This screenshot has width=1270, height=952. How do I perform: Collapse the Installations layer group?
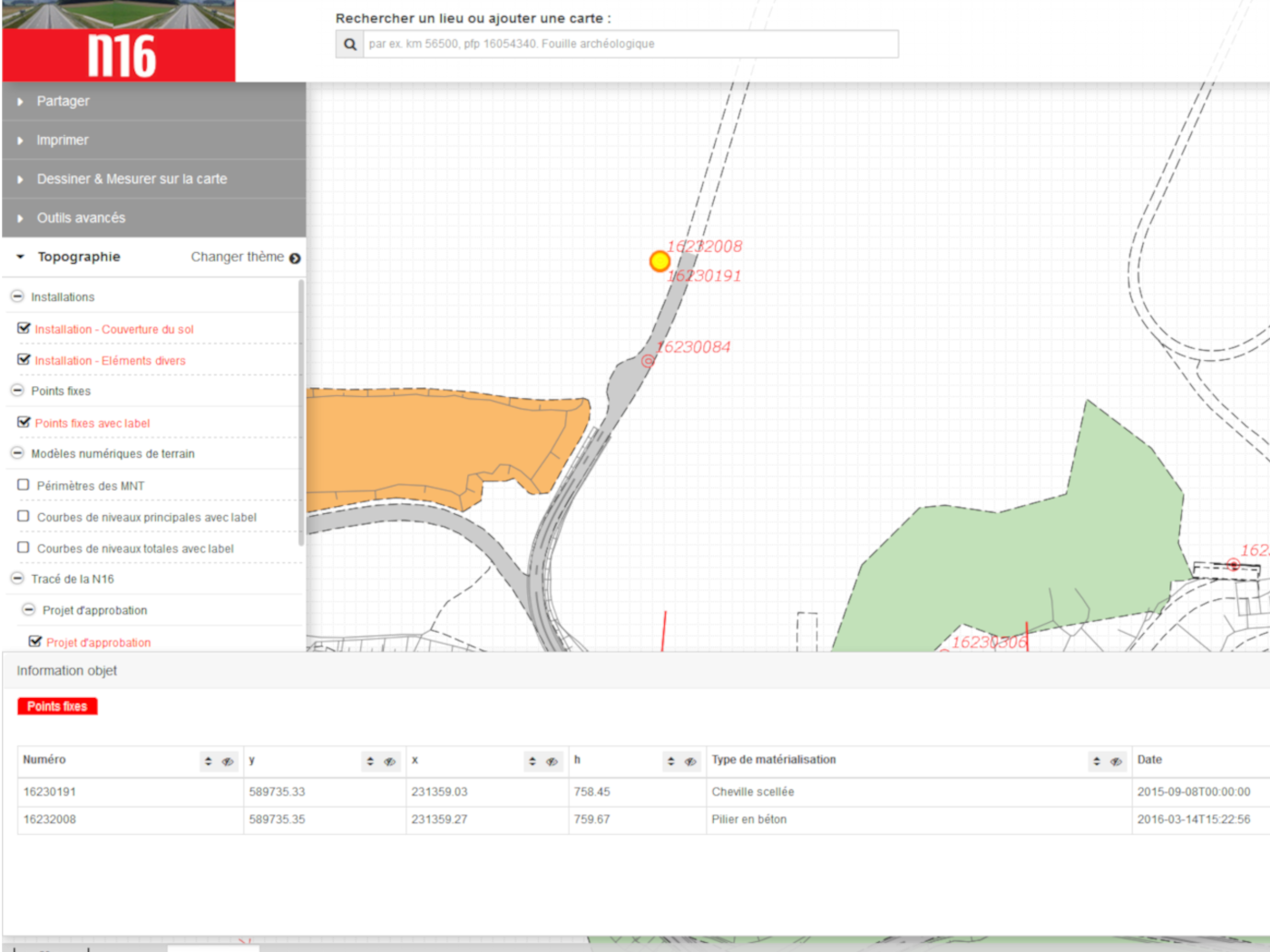(x=16, y=296)
